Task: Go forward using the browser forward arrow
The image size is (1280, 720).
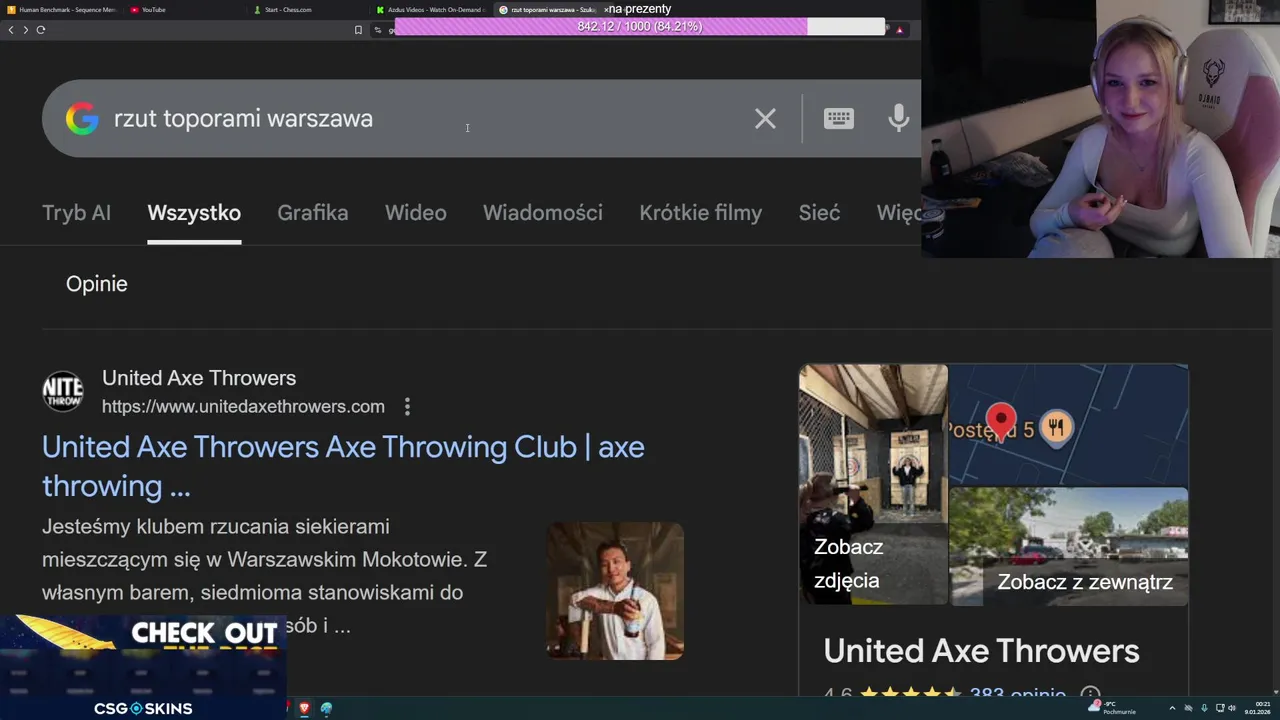Action: click(x=25, y=30)
